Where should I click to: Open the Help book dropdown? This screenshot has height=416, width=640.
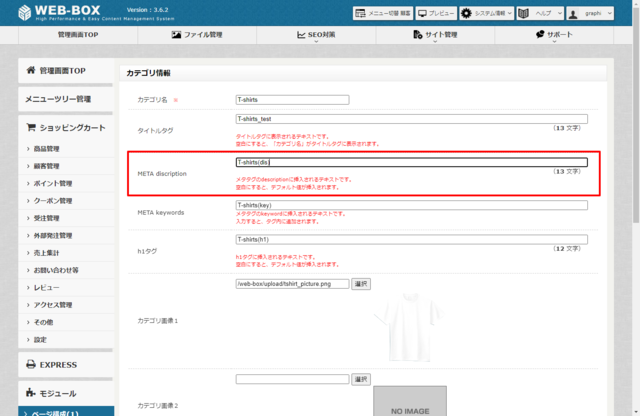pos(540,13)
